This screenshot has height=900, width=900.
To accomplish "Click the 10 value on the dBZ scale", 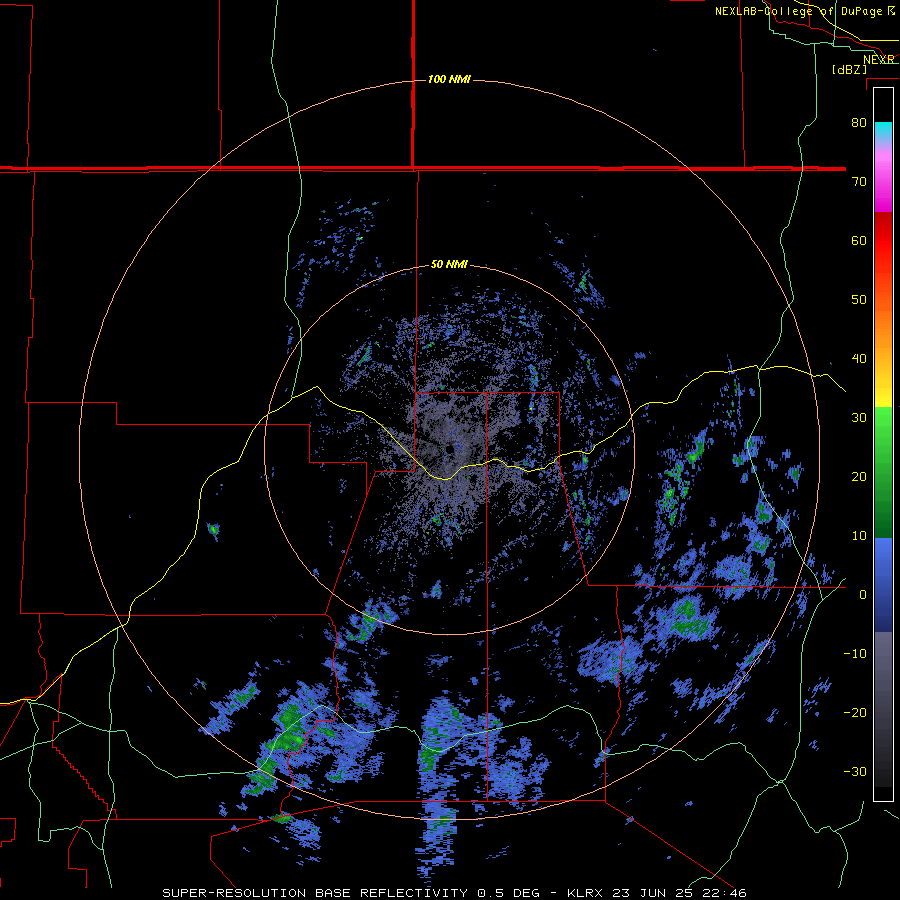I will click(x=859, y=536).
